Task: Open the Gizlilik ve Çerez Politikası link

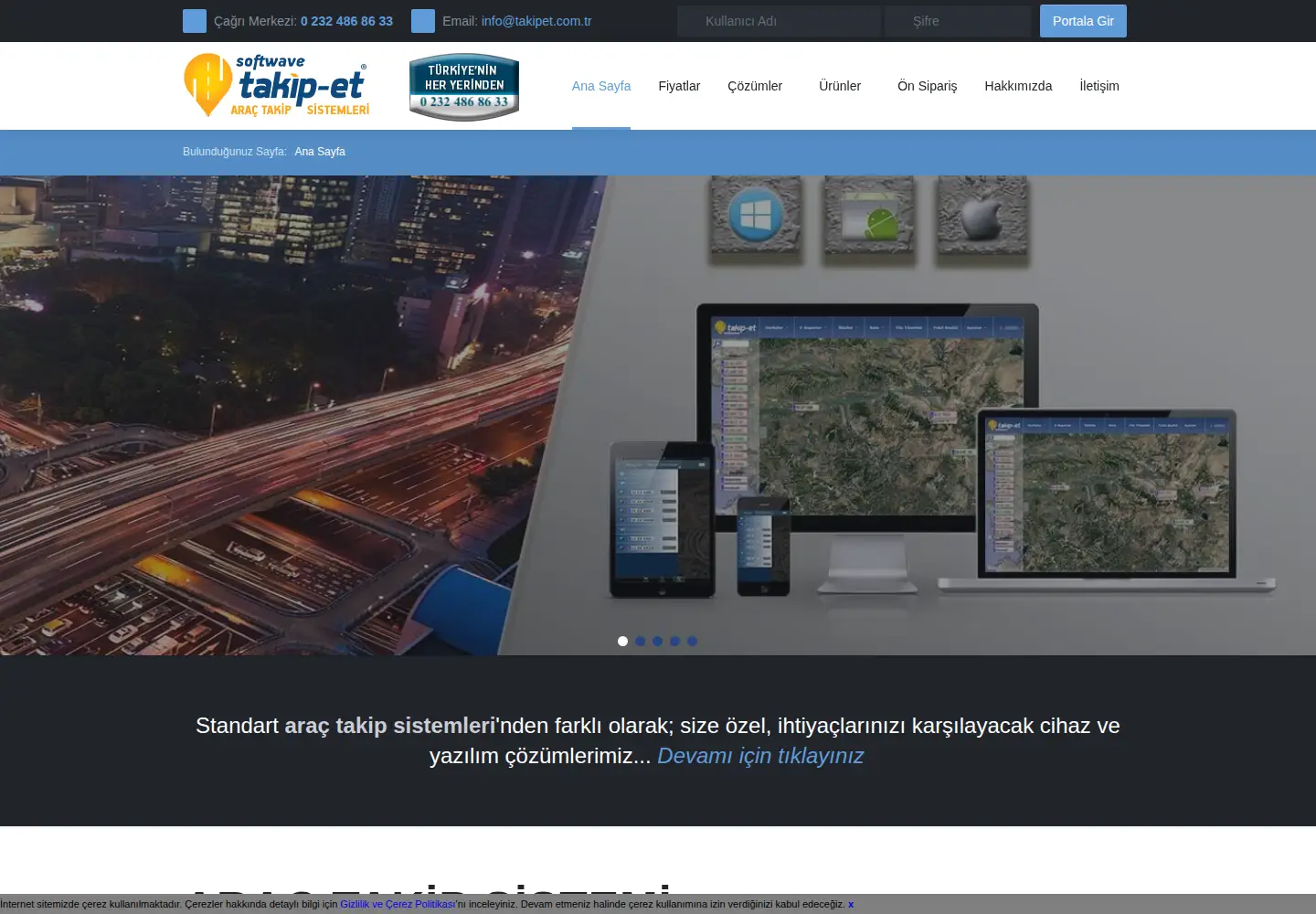Action: (398, 904)
